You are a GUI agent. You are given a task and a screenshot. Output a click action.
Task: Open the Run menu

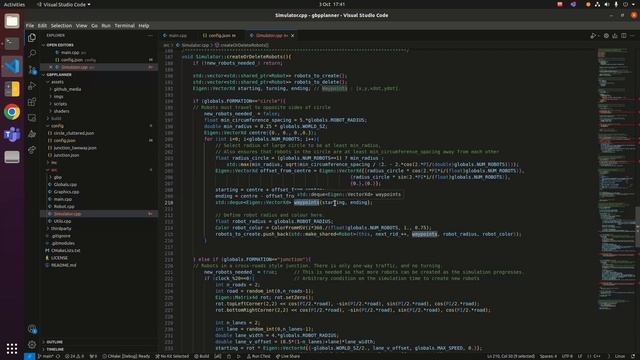click(x=106, y=26)
